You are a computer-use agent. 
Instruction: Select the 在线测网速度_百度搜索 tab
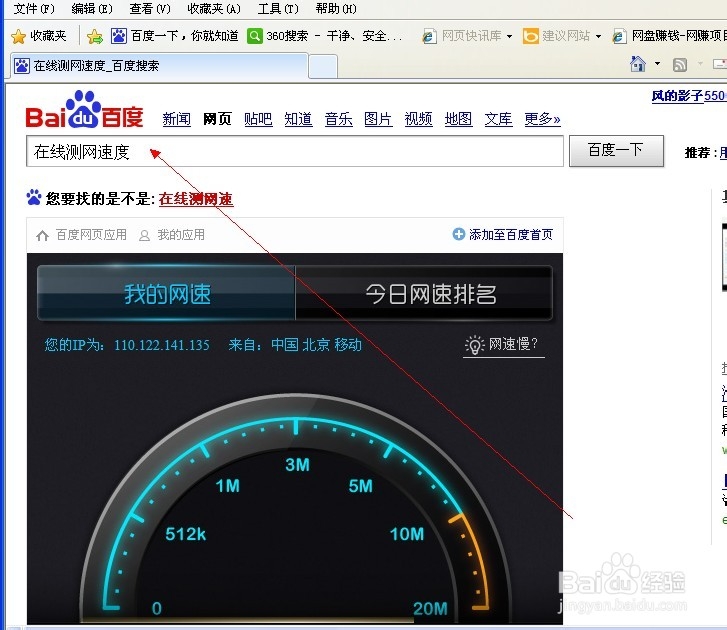pyautogui.click(x=159, y=66)
